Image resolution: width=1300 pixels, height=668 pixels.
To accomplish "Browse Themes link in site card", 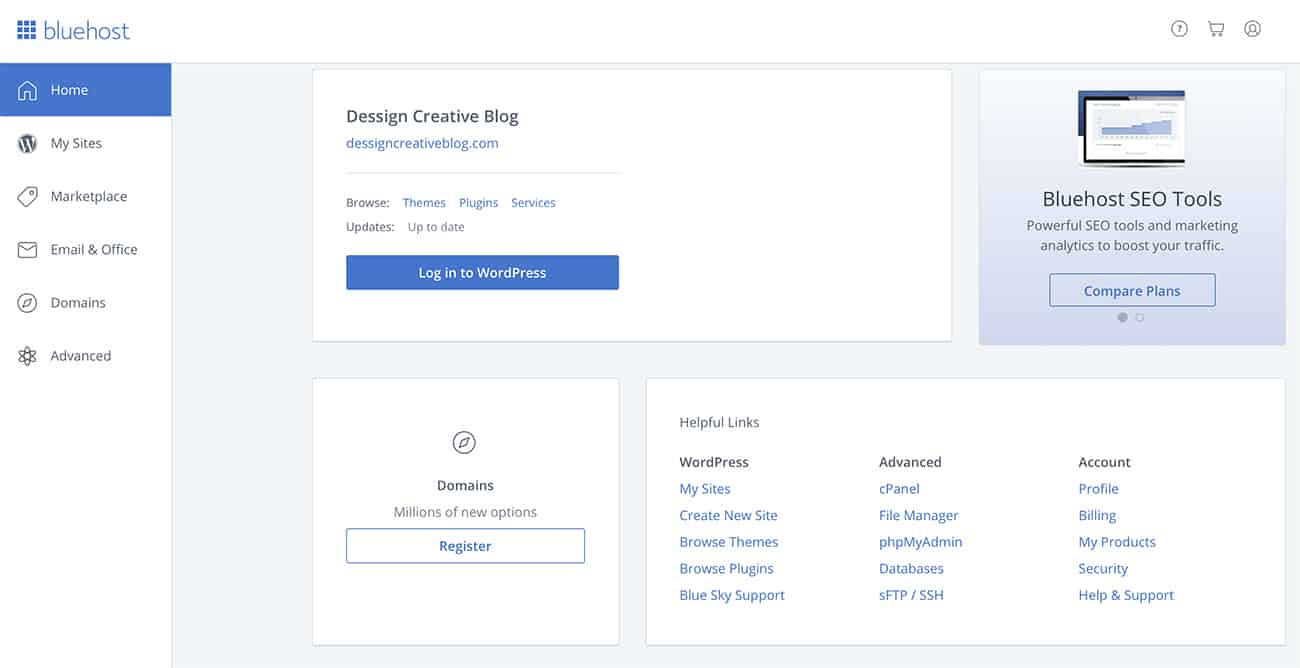I will (x=424, y=203).
